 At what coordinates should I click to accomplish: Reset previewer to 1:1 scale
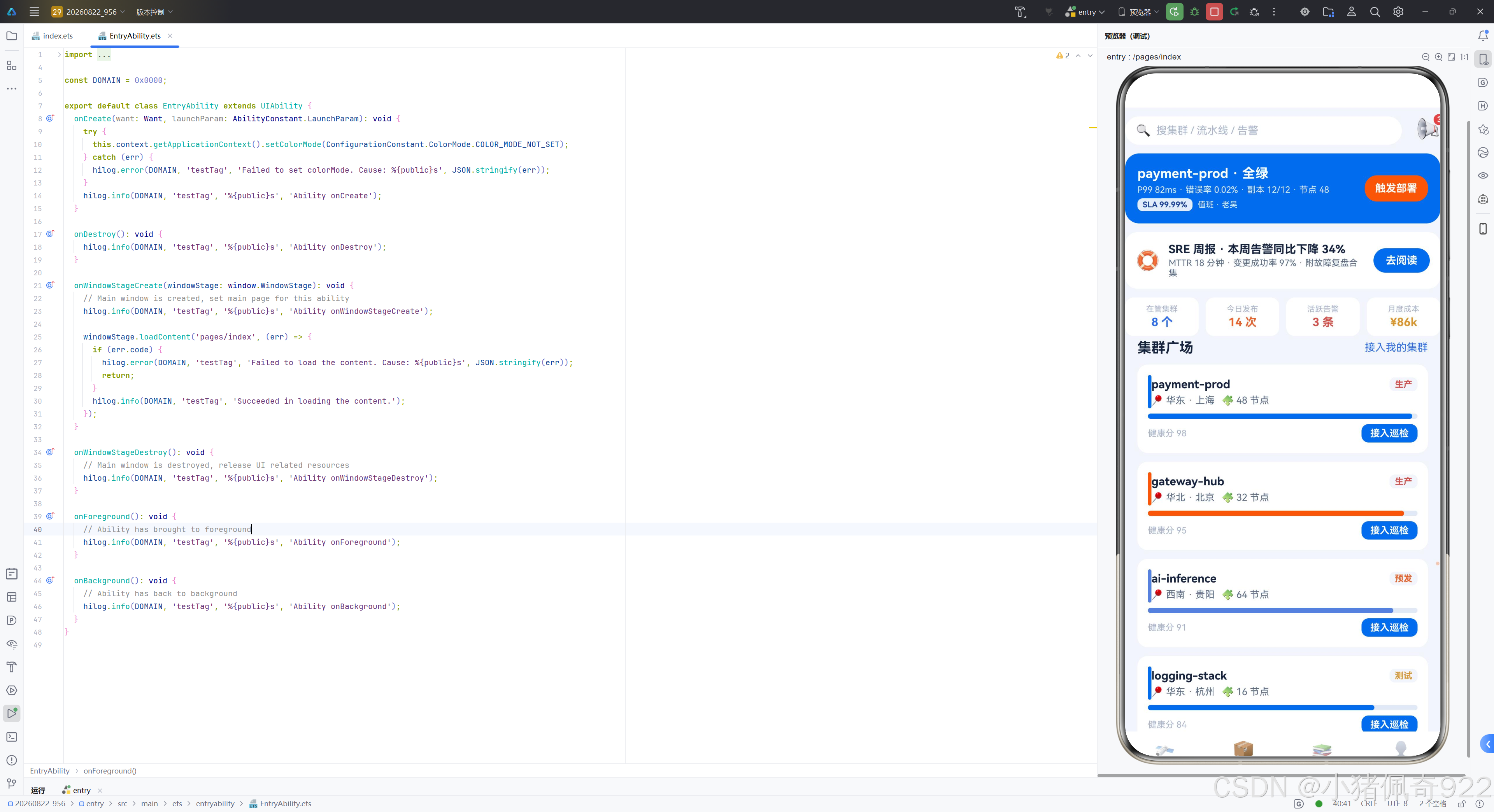pyautogui.click(x=1464, y=57)
